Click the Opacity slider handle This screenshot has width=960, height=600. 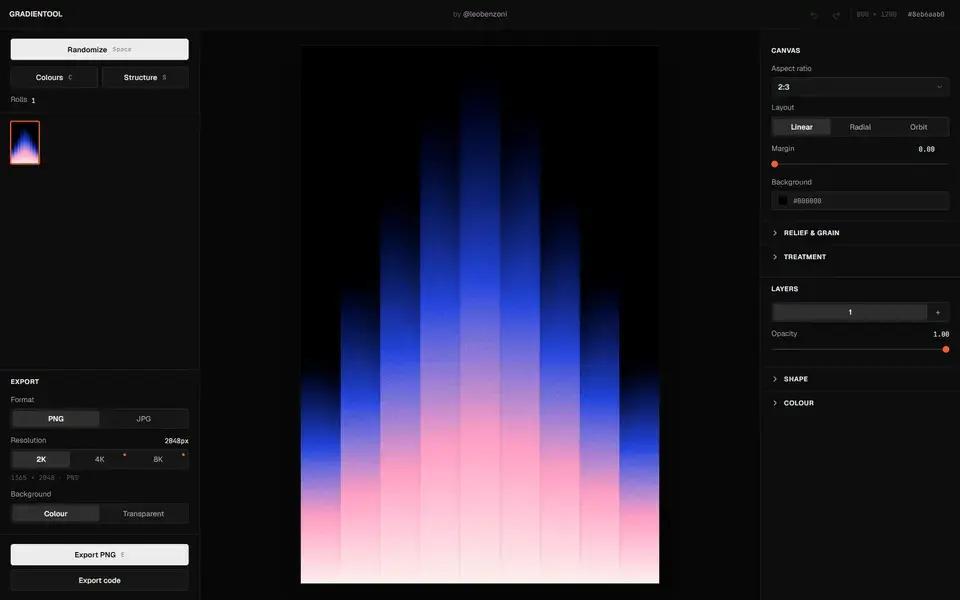coord(945,350)
